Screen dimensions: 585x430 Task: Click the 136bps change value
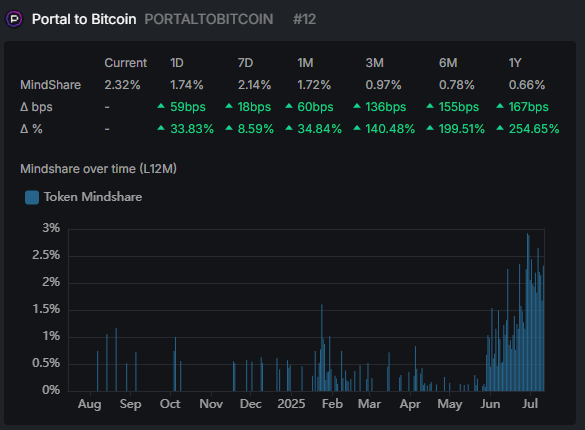(386, 107)
